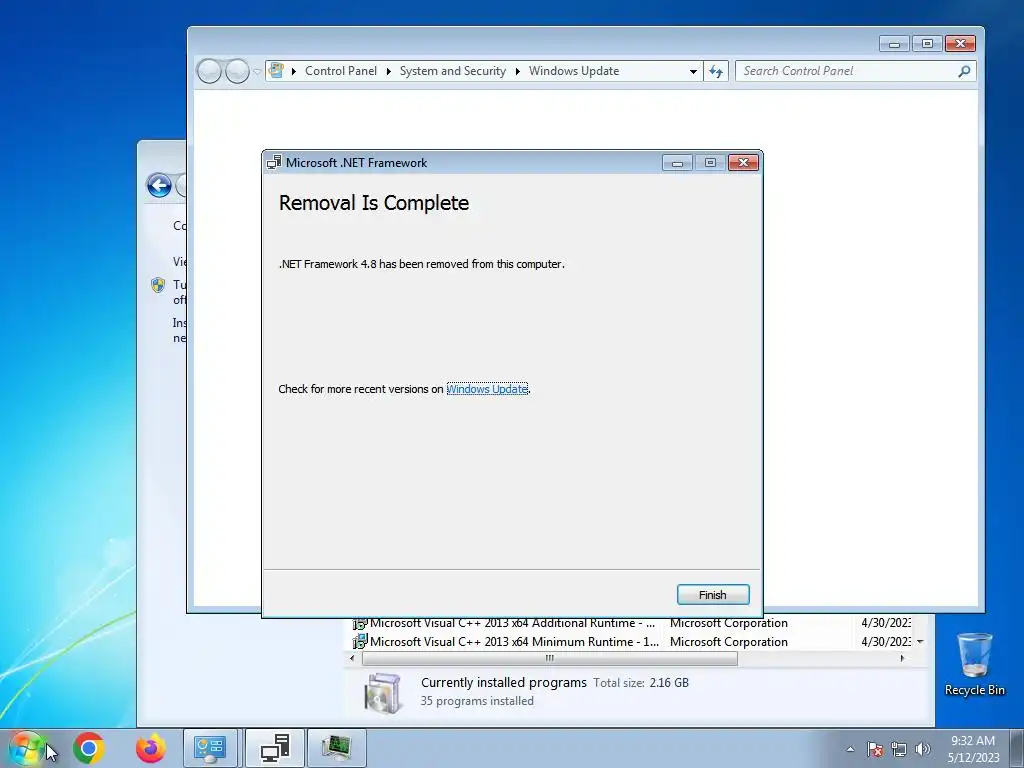Open the volume speaker tray icon
The height and width of the screenshot is (768, 1024).
(x=923, y=749)
